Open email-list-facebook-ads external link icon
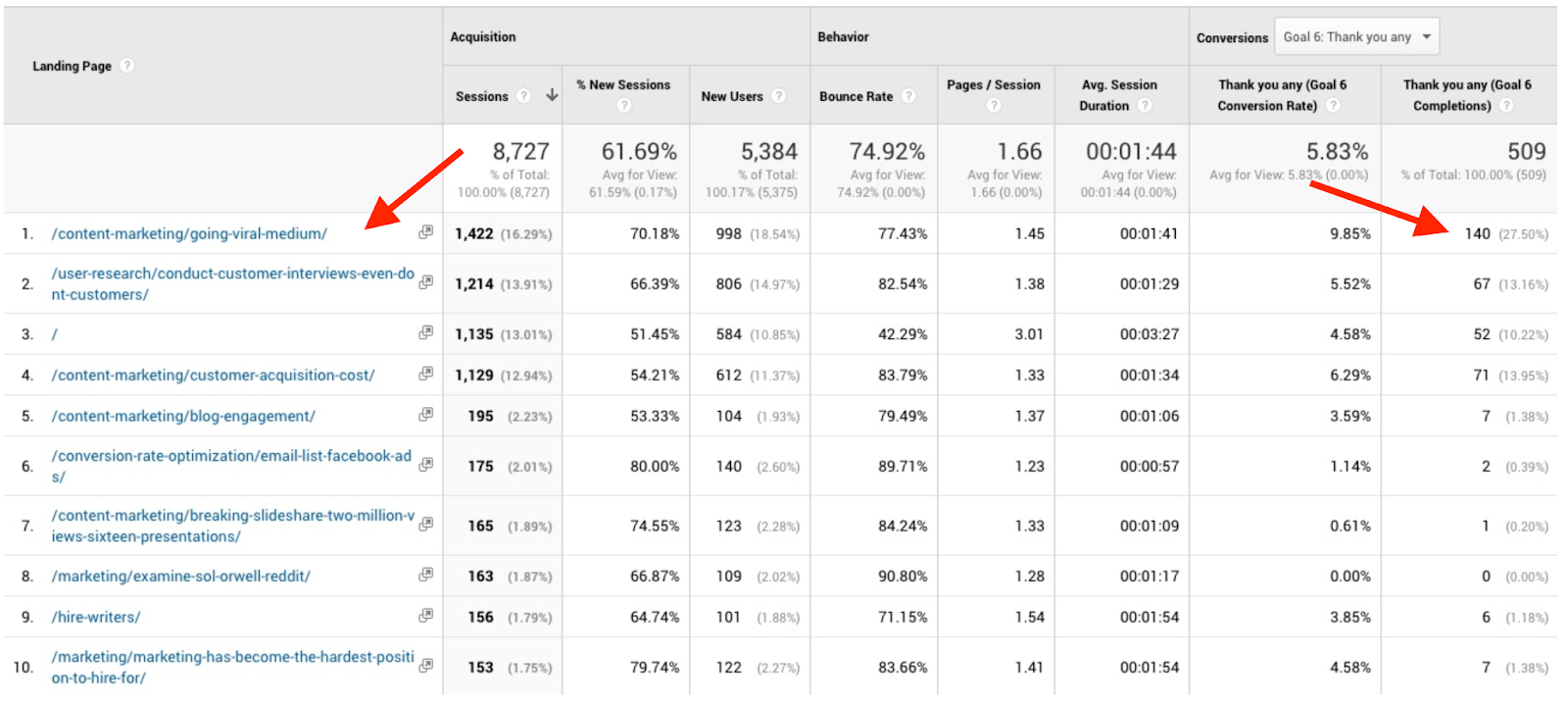The height and width of the screenshot is (702, 1568). [x=425, y=465]
